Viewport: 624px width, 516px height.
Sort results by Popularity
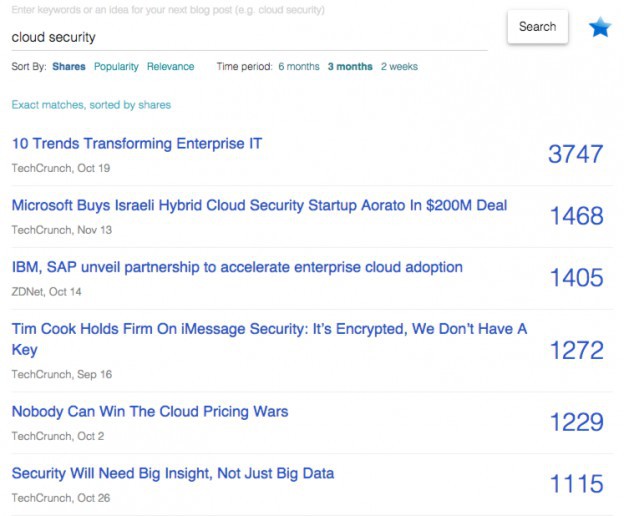tap(116, 66)
